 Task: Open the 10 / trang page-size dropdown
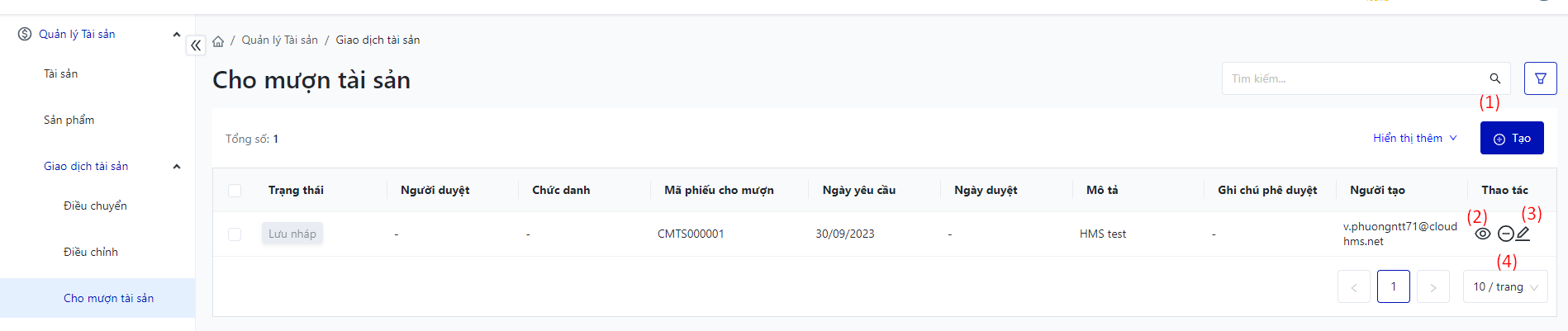[1504, 286]
